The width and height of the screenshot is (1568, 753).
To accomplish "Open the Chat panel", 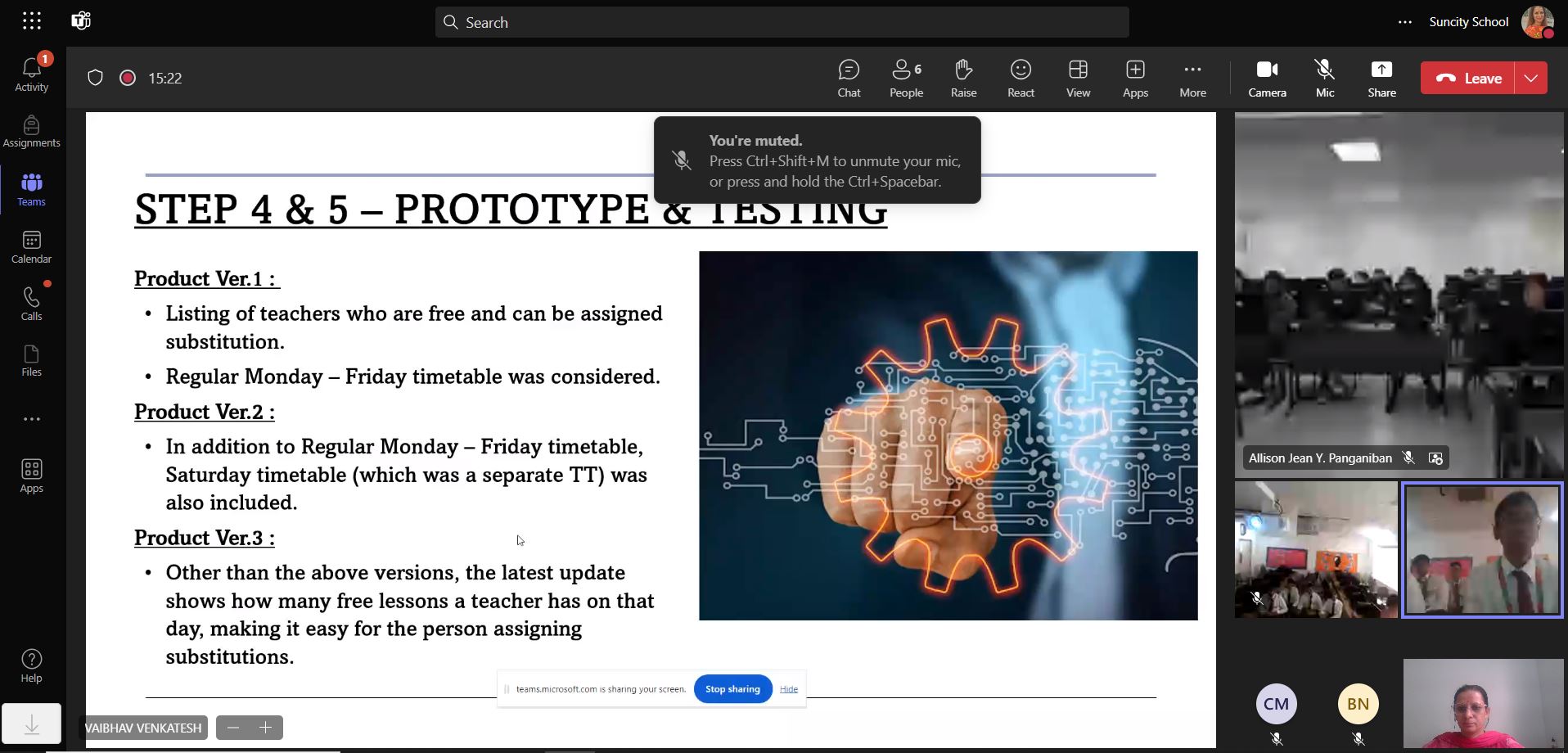I will [849, 79].
